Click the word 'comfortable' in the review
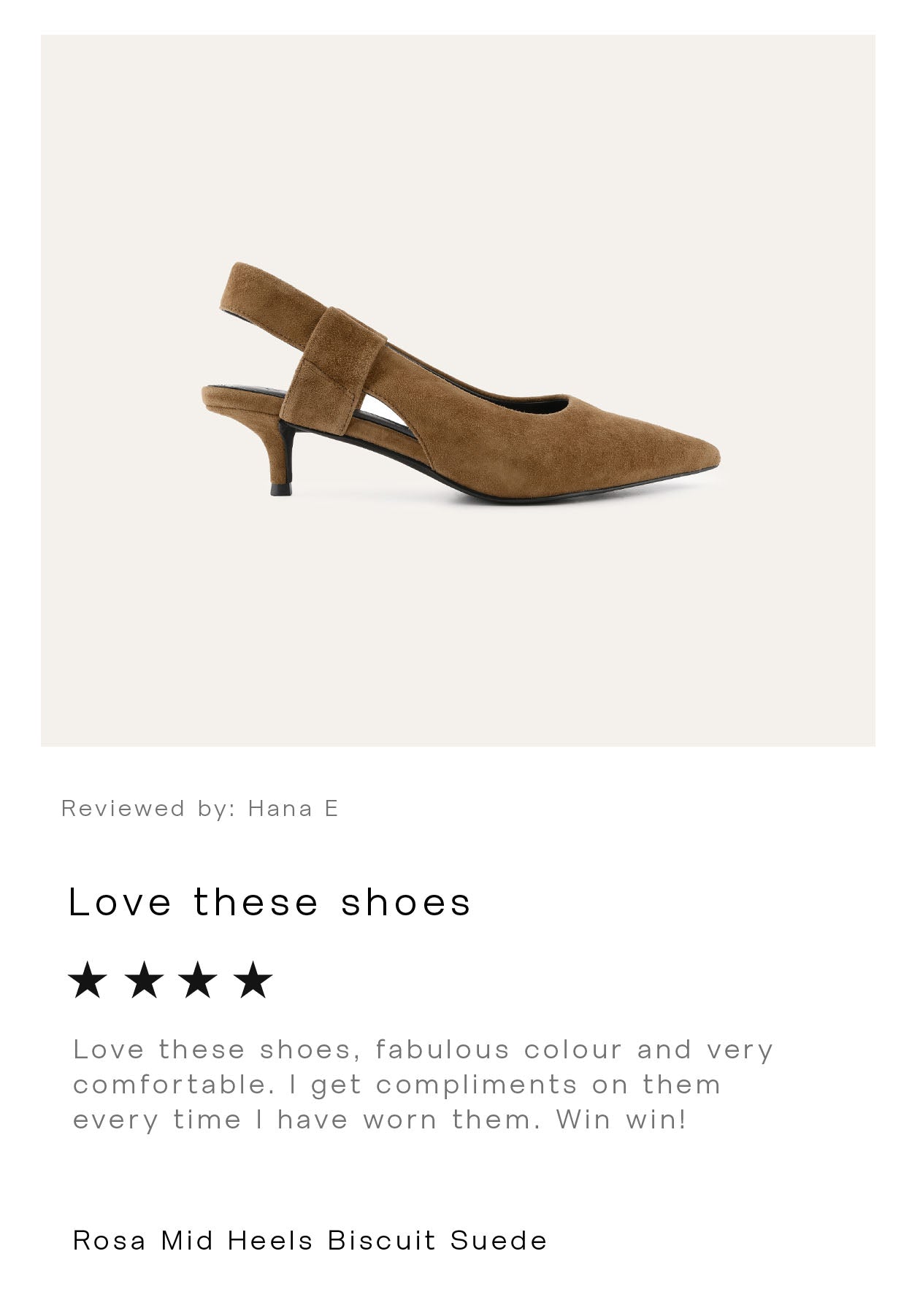920x1316 pixels. point(174,1085)
